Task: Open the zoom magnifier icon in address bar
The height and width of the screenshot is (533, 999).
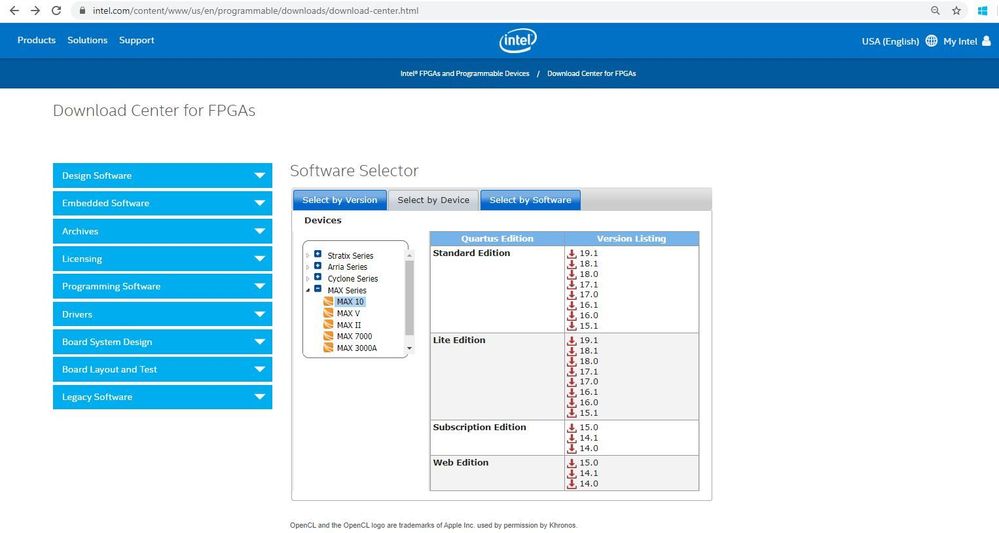Action: pyautogui.click(x=935, y=11)
